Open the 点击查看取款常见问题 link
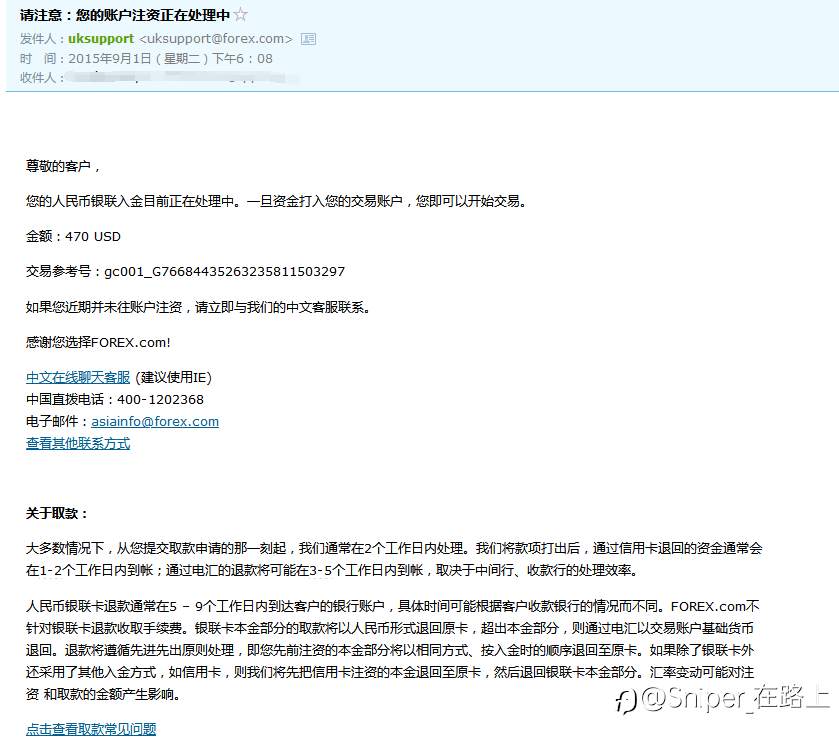The image size is (839, 746). (x=91, y=729)
